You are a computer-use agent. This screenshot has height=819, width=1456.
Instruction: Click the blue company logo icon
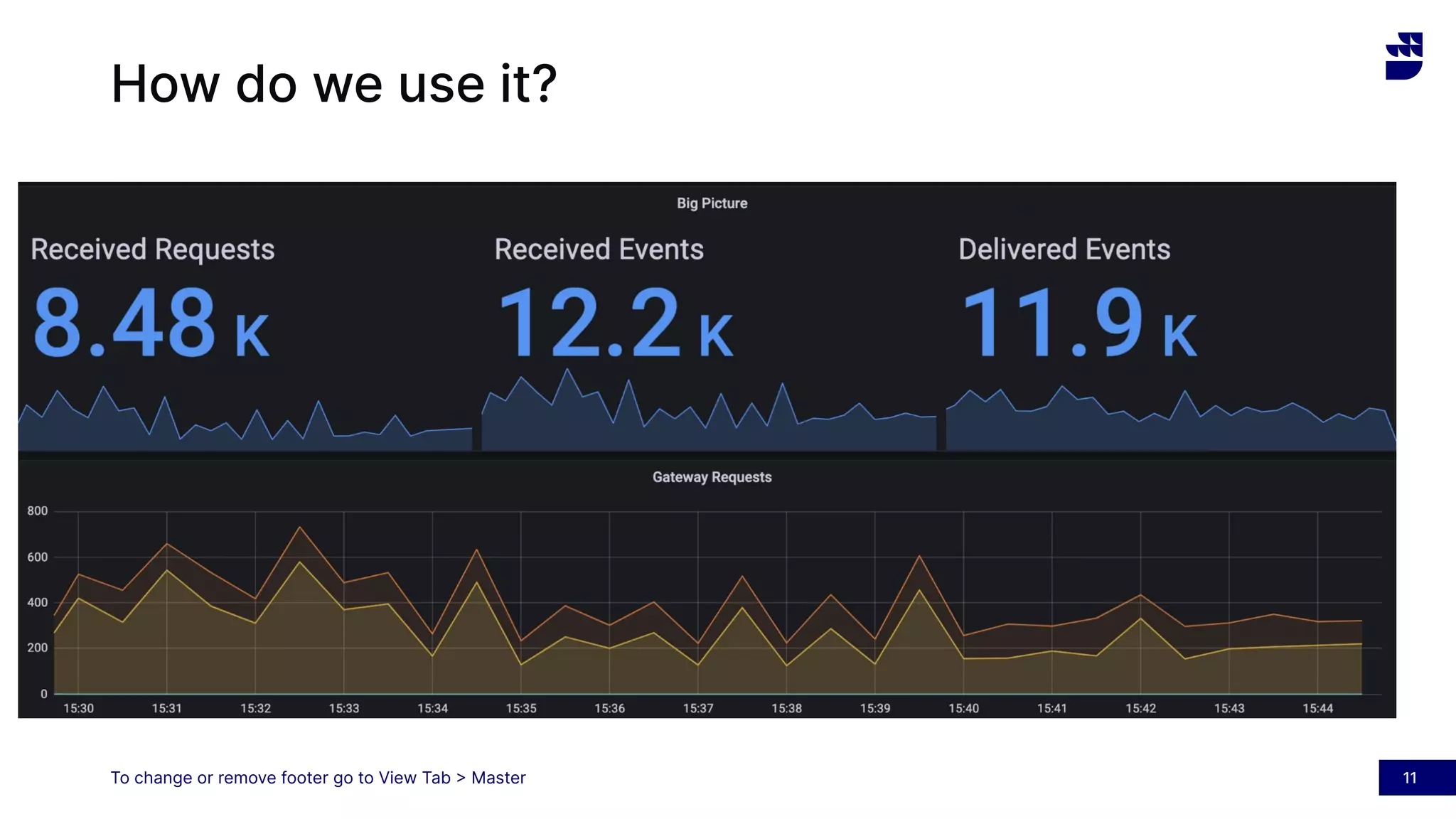click(x=1403, y=56)
